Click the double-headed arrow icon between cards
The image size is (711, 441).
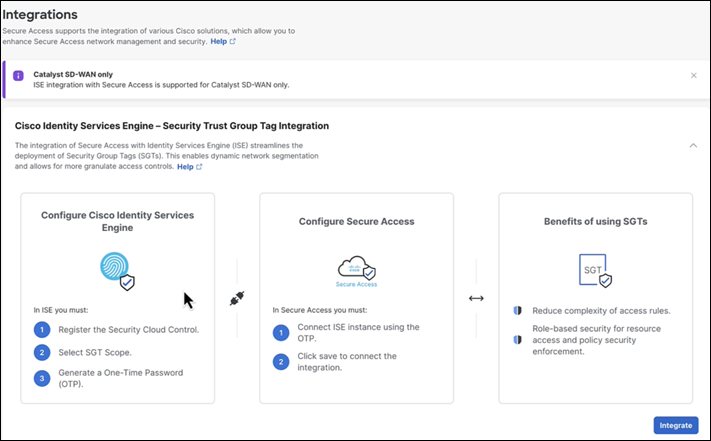pos(476,298)
